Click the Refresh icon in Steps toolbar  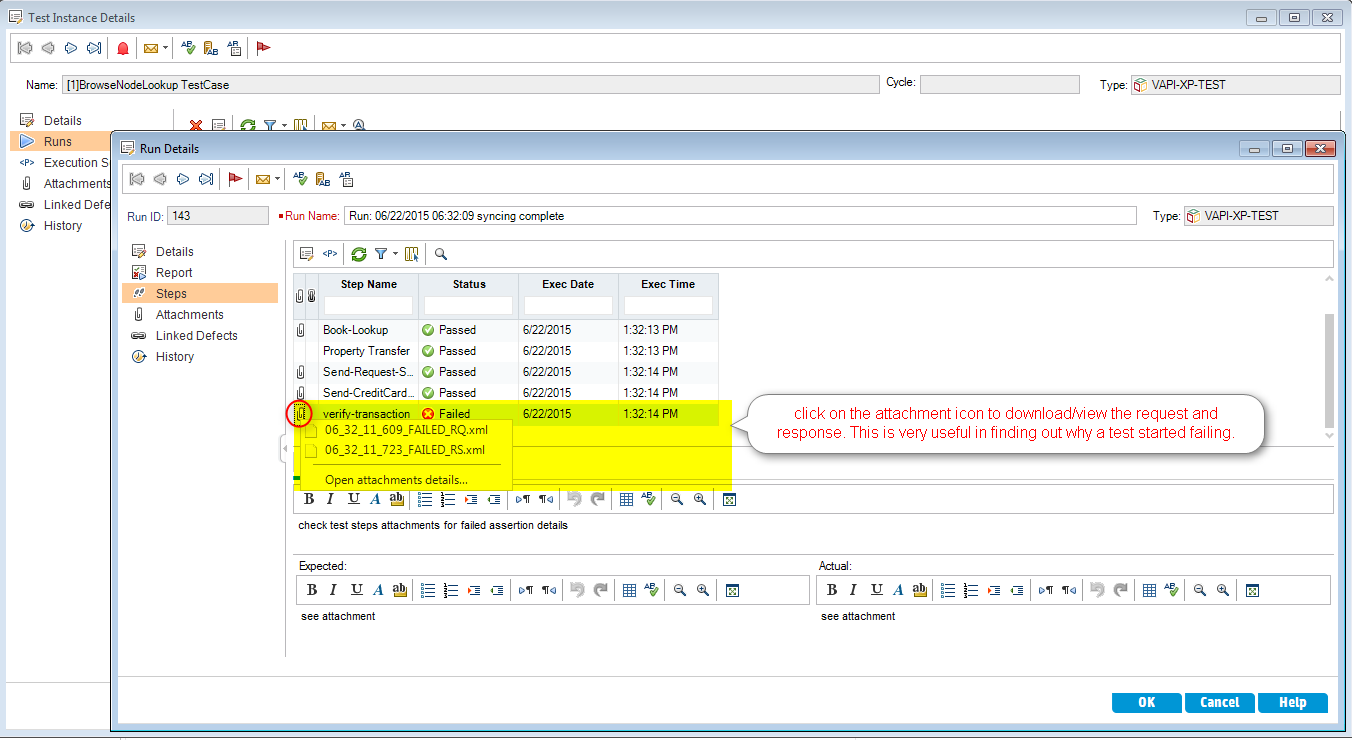click(x=358, y=254)
